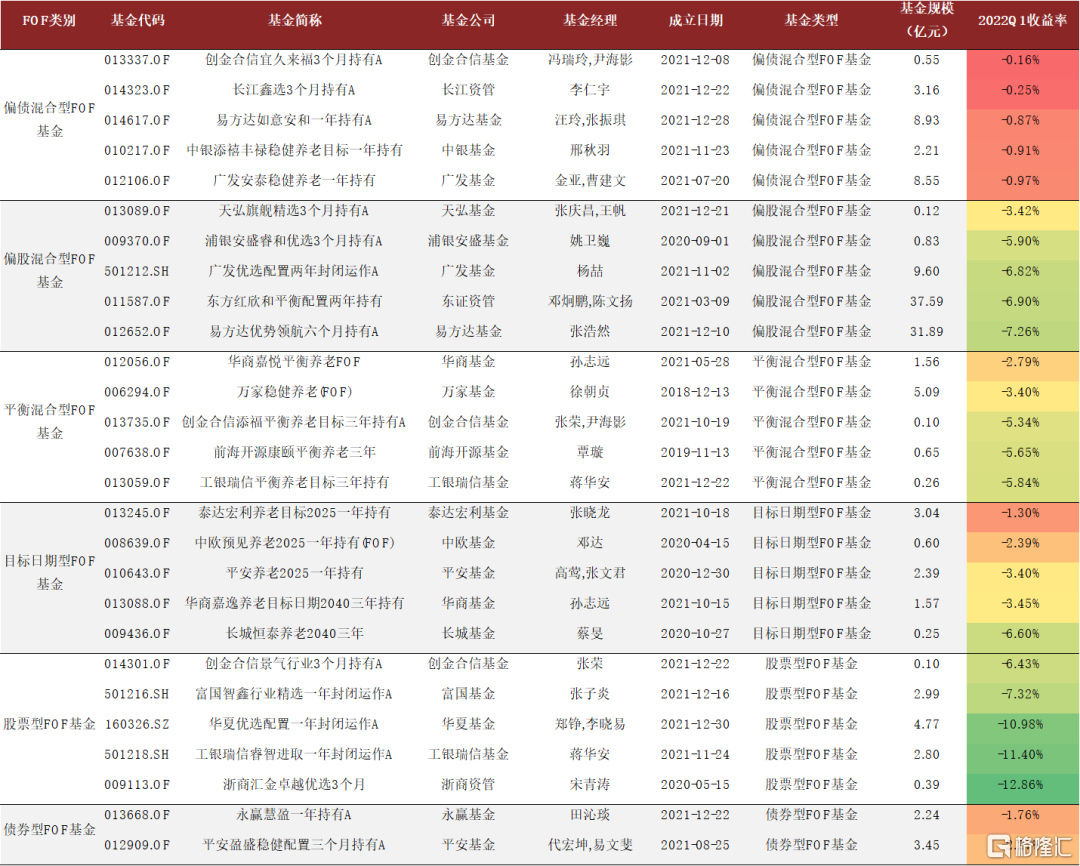The width and height of the screenshot is (1080, 866).
Task: Click fund manager '张晓龙'
Action: coord(590,513)
